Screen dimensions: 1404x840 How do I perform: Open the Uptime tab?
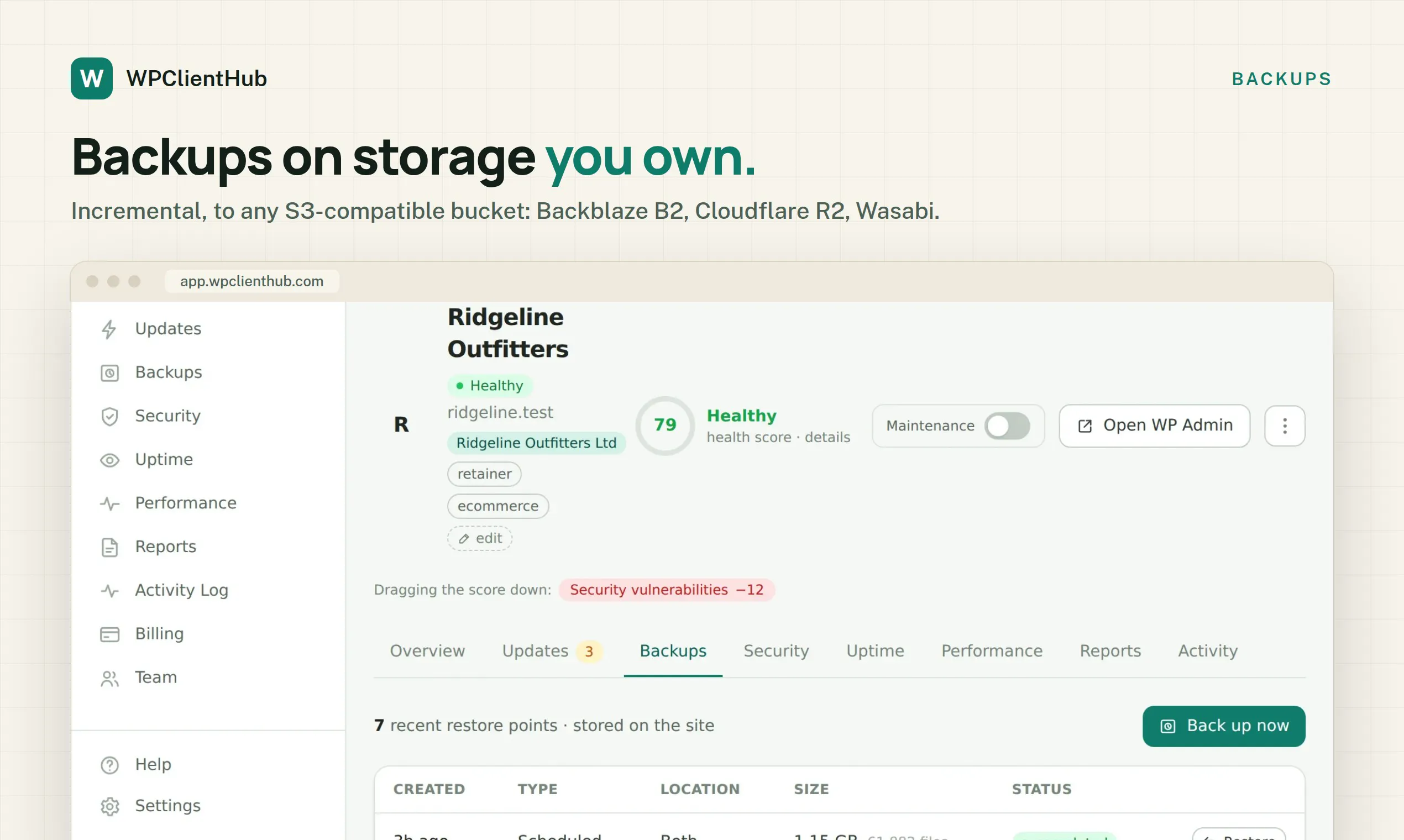[x=874, y=651]
